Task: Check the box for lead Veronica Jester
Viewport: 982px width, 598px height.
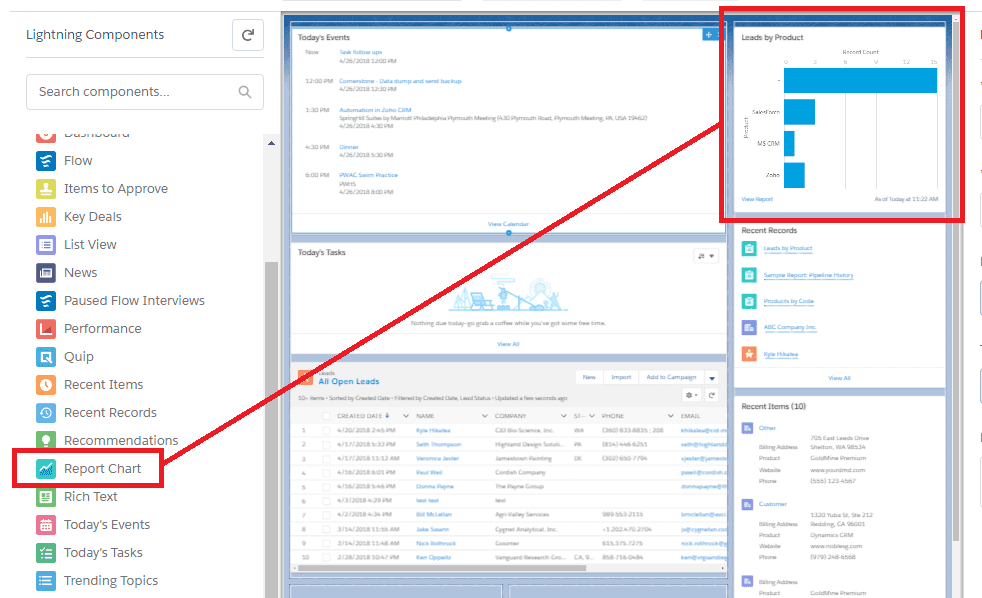Action: coord(326,458)
